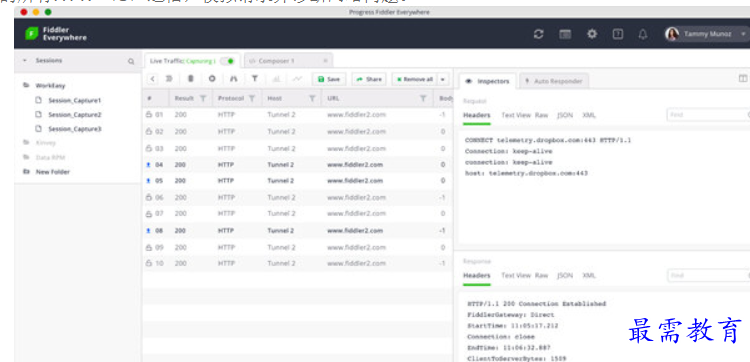This screenshot has height=362, width=750.
Task: Click the Remove all button
Action: [x=415, y=79]
